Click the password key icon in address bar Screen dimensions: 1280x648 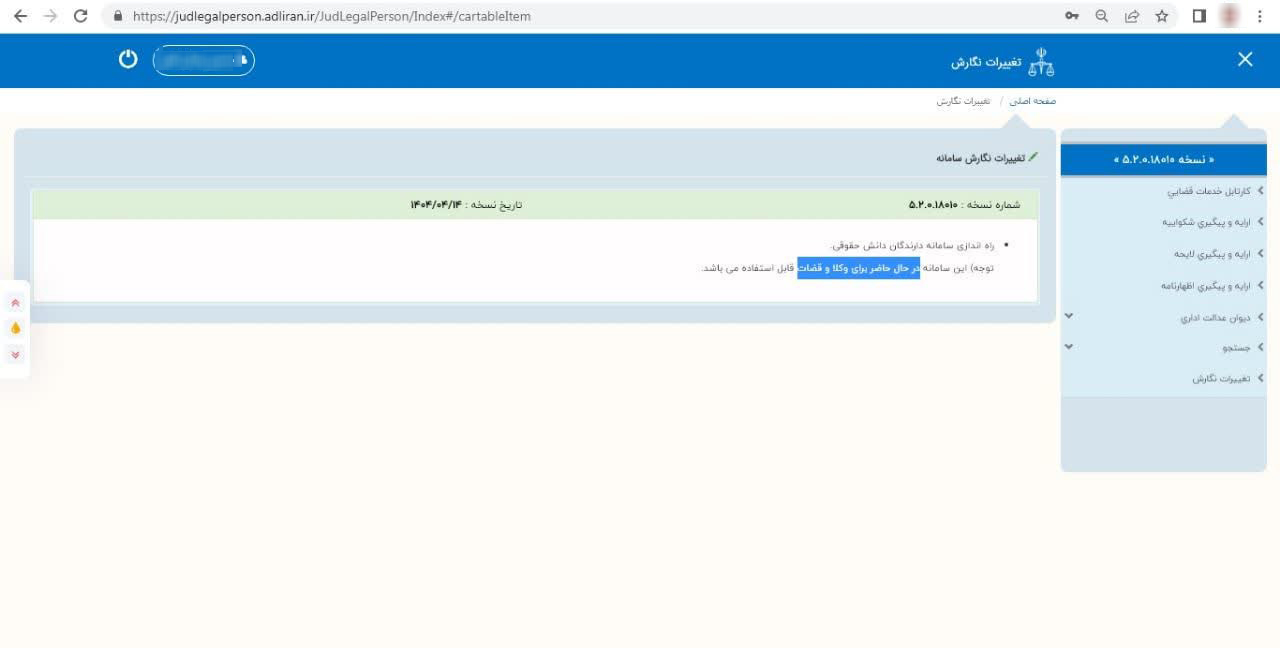(x=1072, y=16)
